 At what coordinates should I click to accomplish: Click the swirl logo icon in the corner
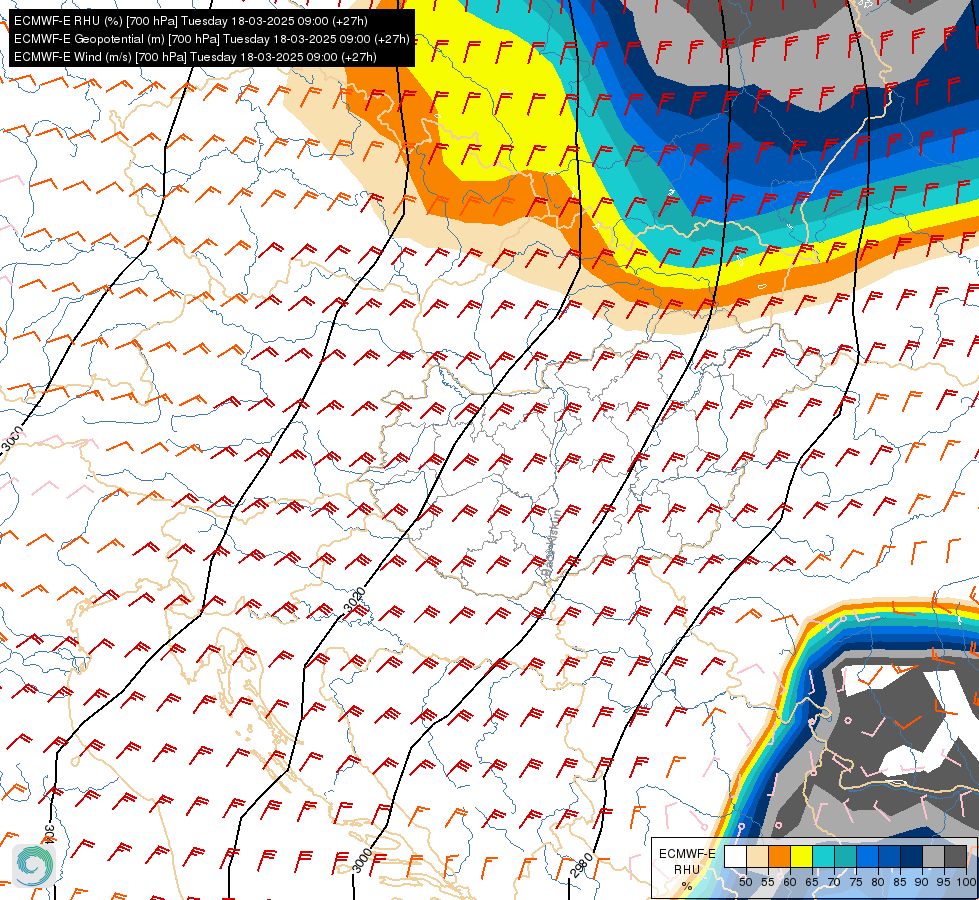33,864
